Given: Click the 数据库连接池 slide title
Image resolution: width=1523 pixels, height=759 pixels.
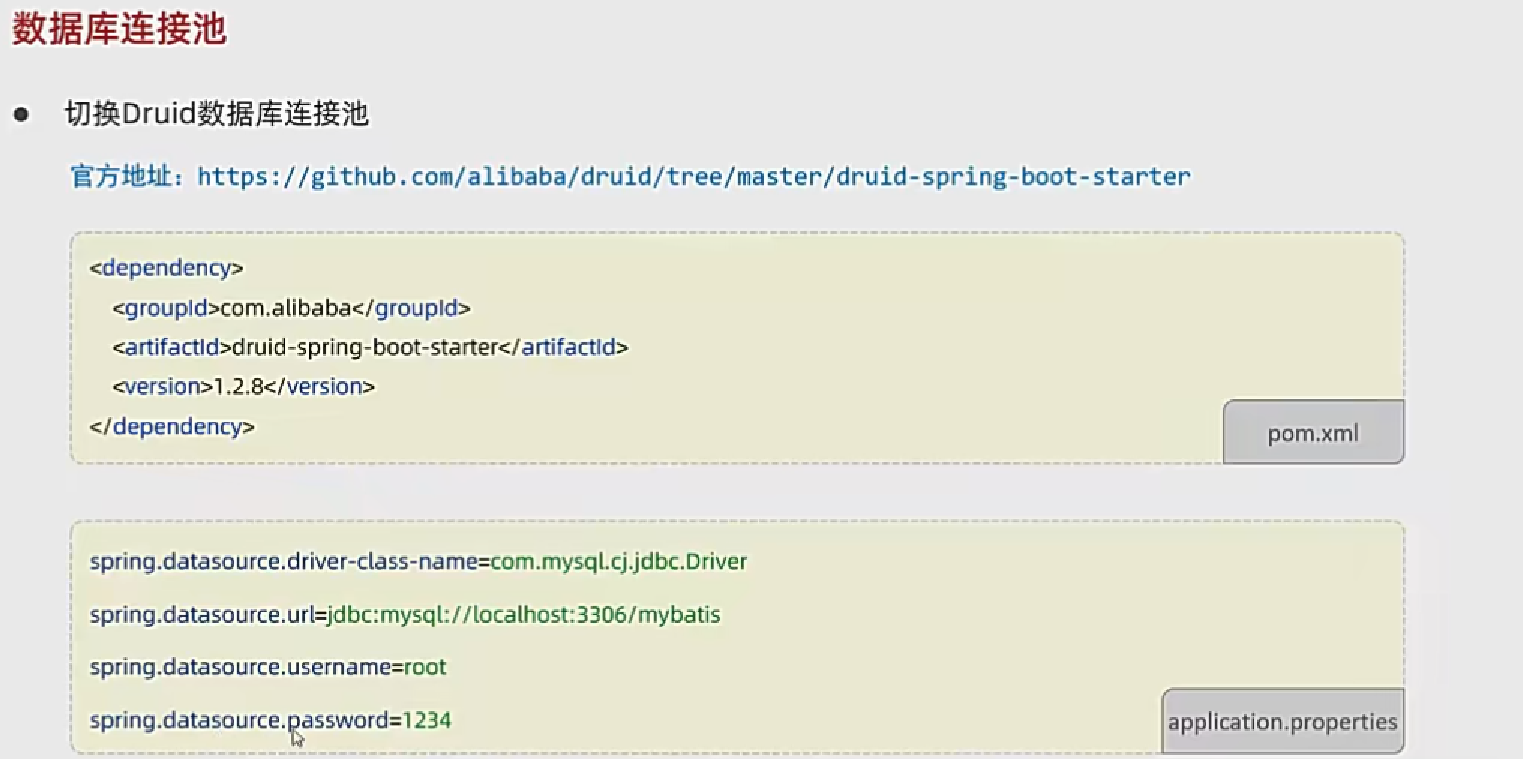Looking at the screenshot, I should click(119, 29).
